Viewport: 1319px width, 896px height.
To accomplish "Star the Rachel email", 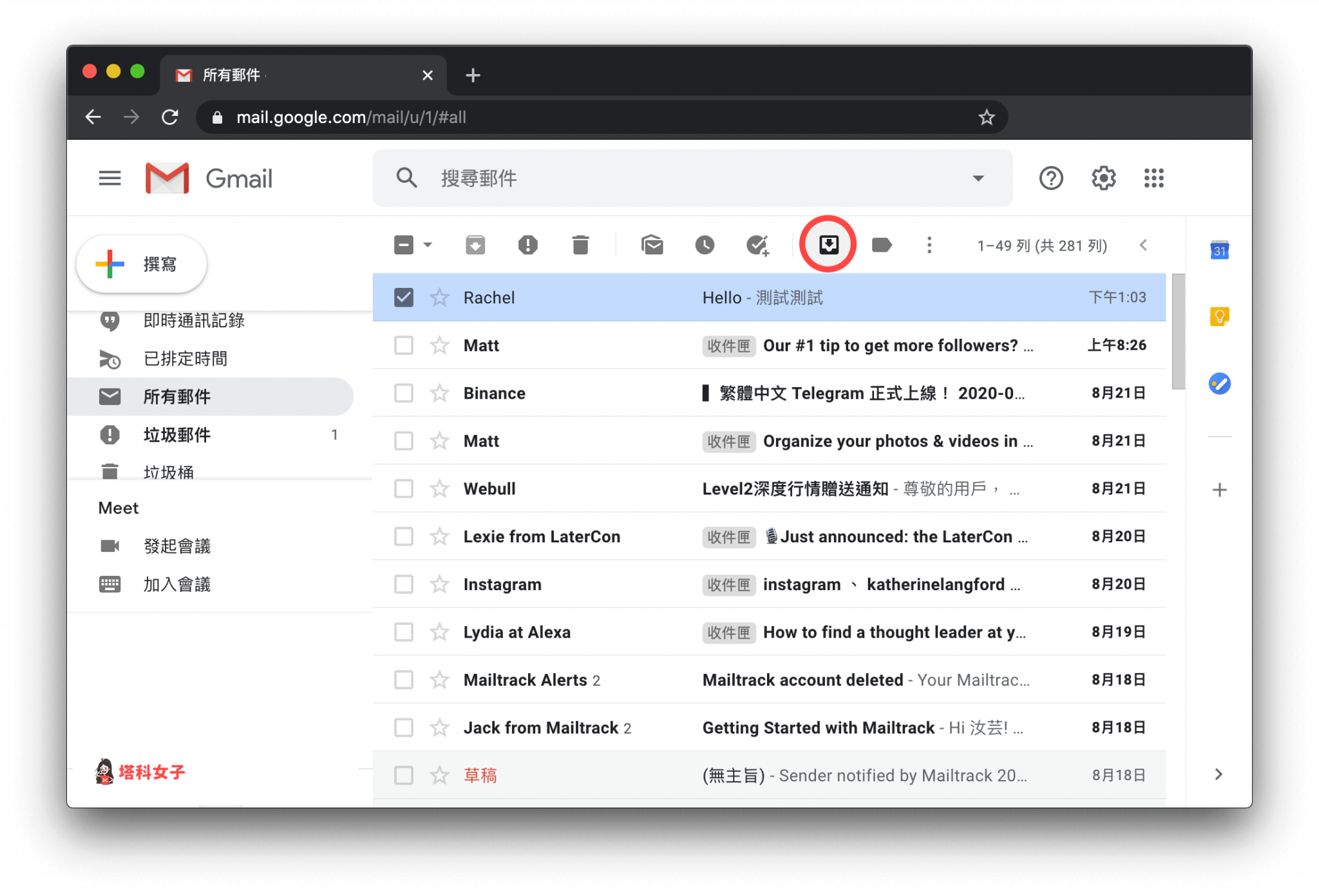I will [x=439, y=298].
